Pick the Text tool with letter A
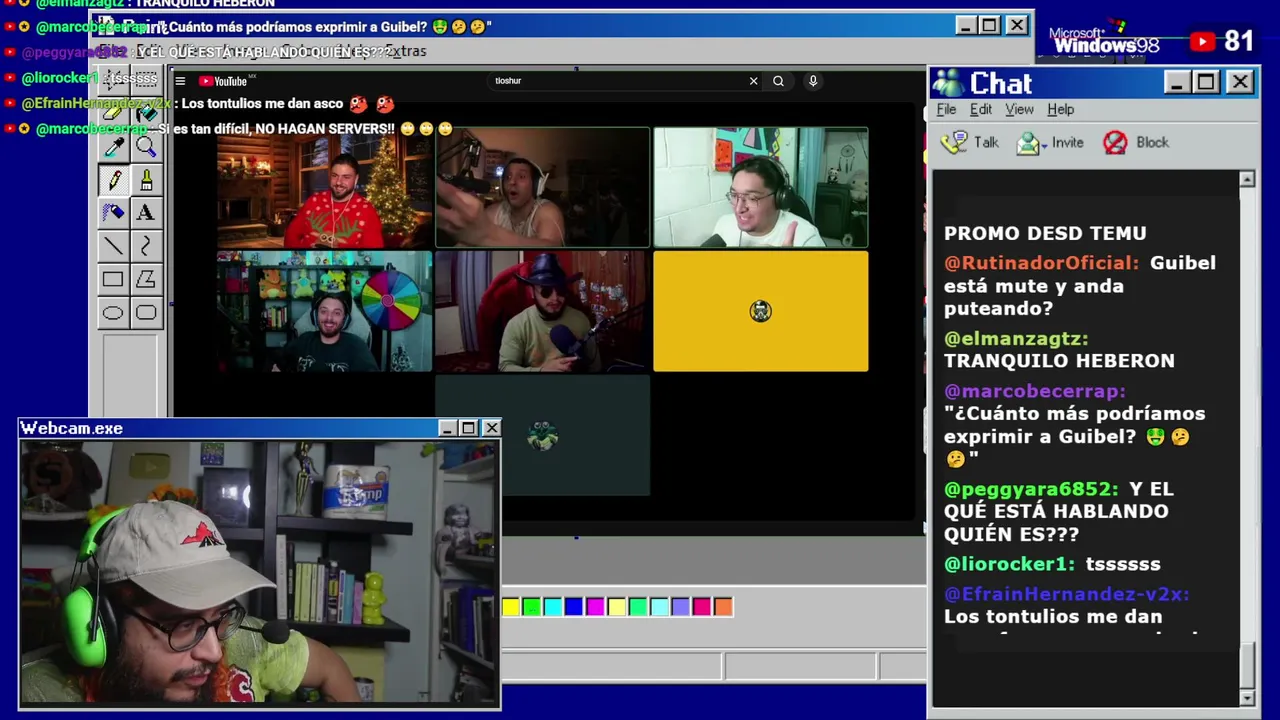This screenshot has width=1280, height=720. [x=146, y=213]
